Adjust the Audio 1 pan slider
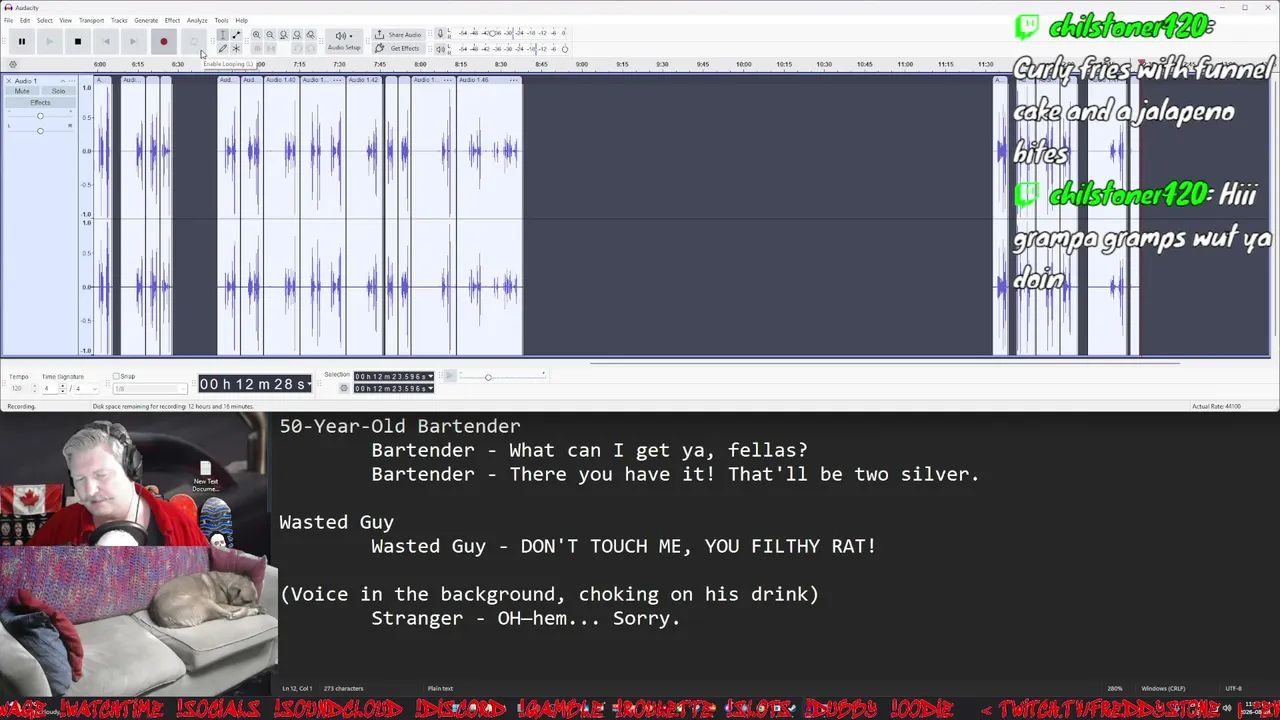 click(40, 130)
